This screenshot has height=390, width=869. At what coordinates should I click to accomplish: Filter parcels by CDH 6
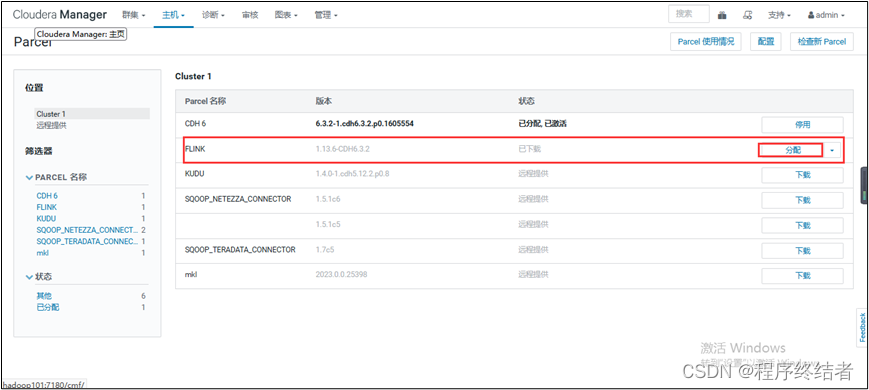click(x=47, y=196)
